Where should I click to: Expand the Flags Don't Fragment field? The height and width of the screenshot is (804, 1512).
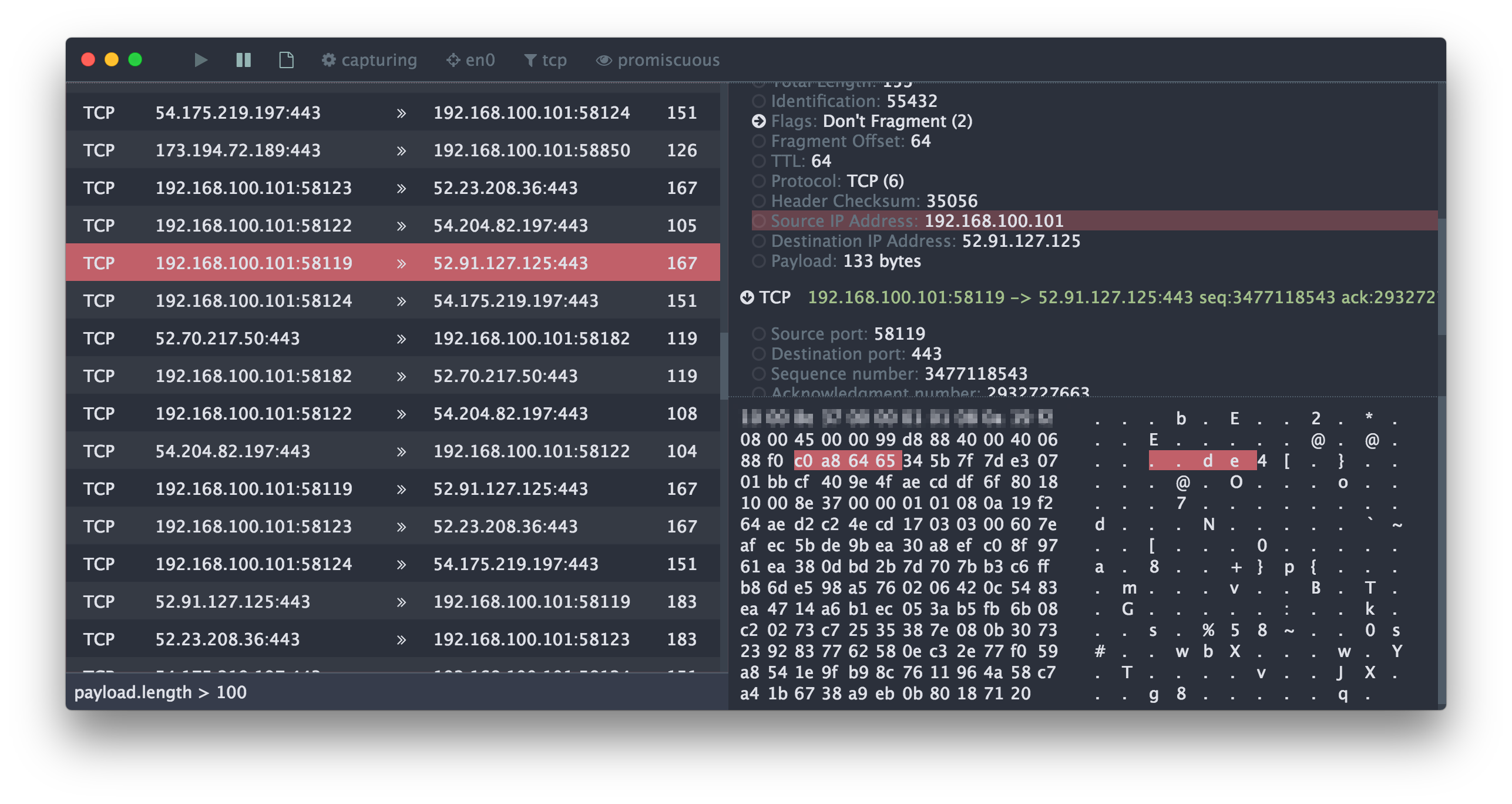tap(759, 121)
